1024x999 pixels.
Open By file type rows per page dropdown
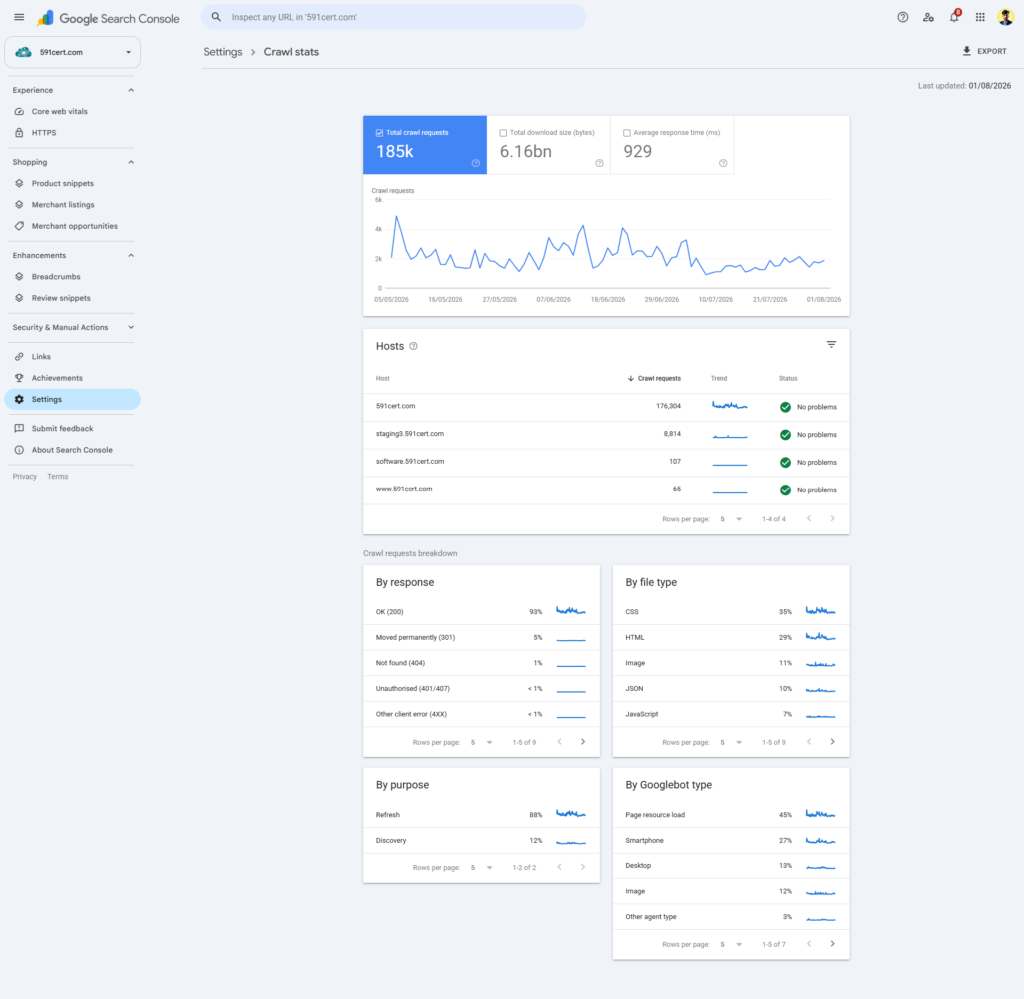[731, 742]
